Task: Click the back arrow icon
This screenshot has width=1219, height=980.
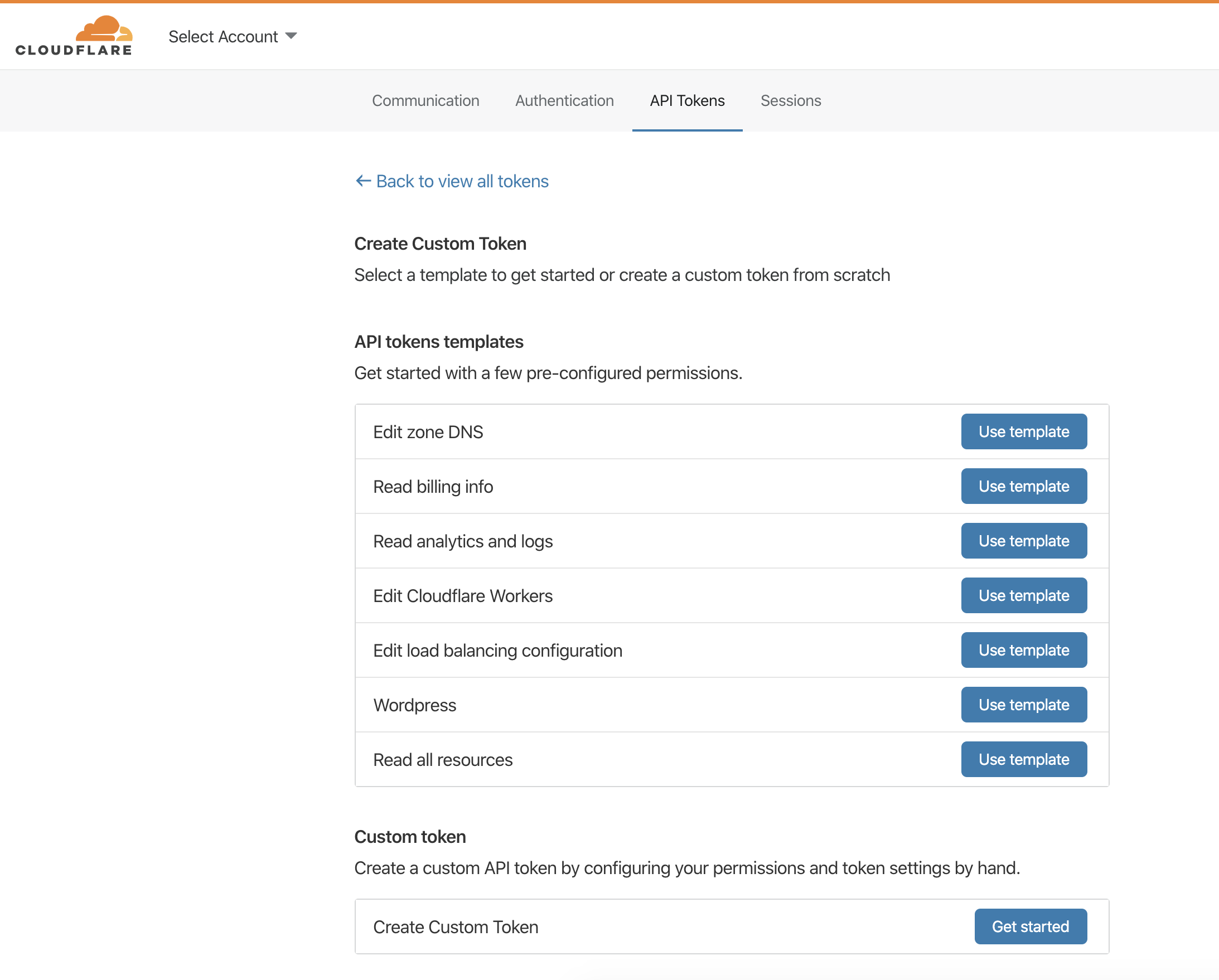Action: tap(362, 180)
